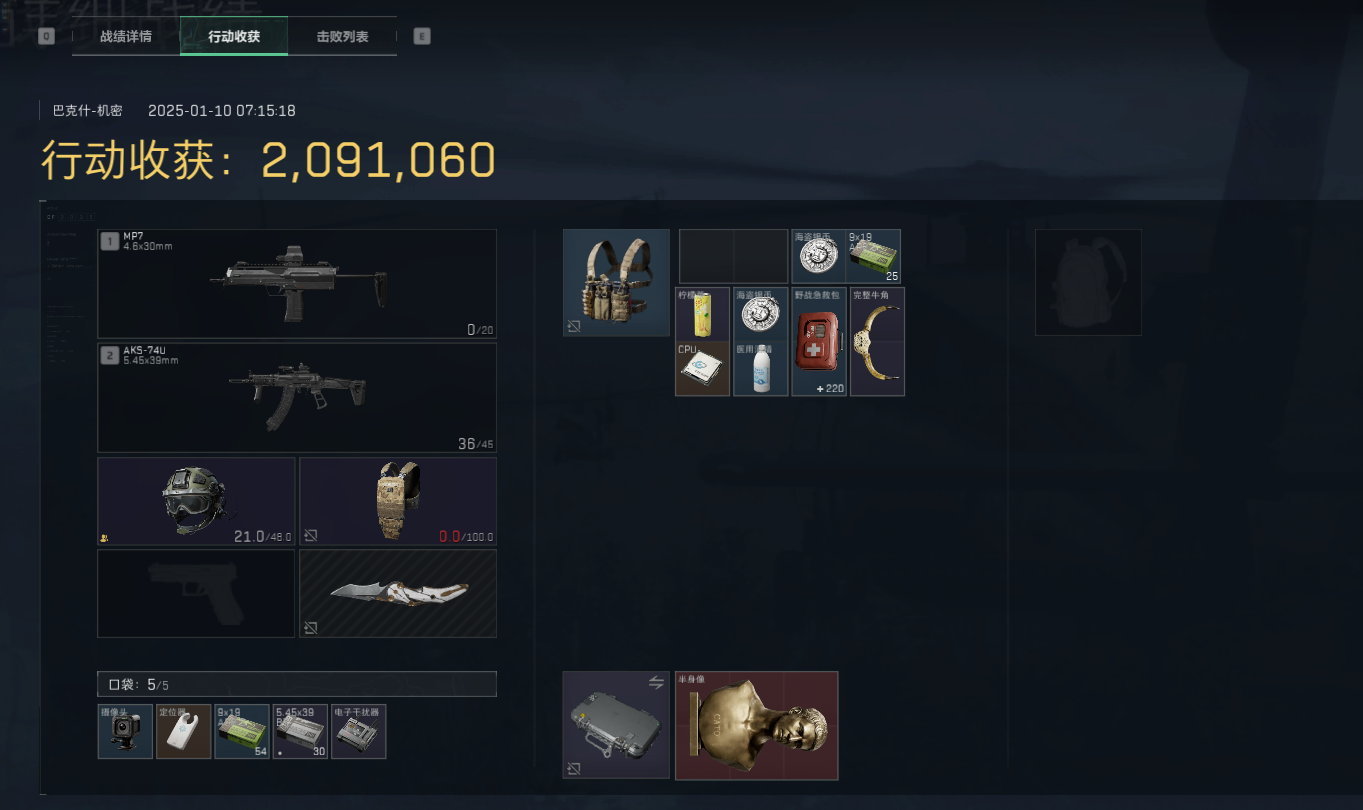The width and height of the screenshot is (1363, 810).
Task: Click the 摄像头 camera item in pocket
Action: (125, 731)
